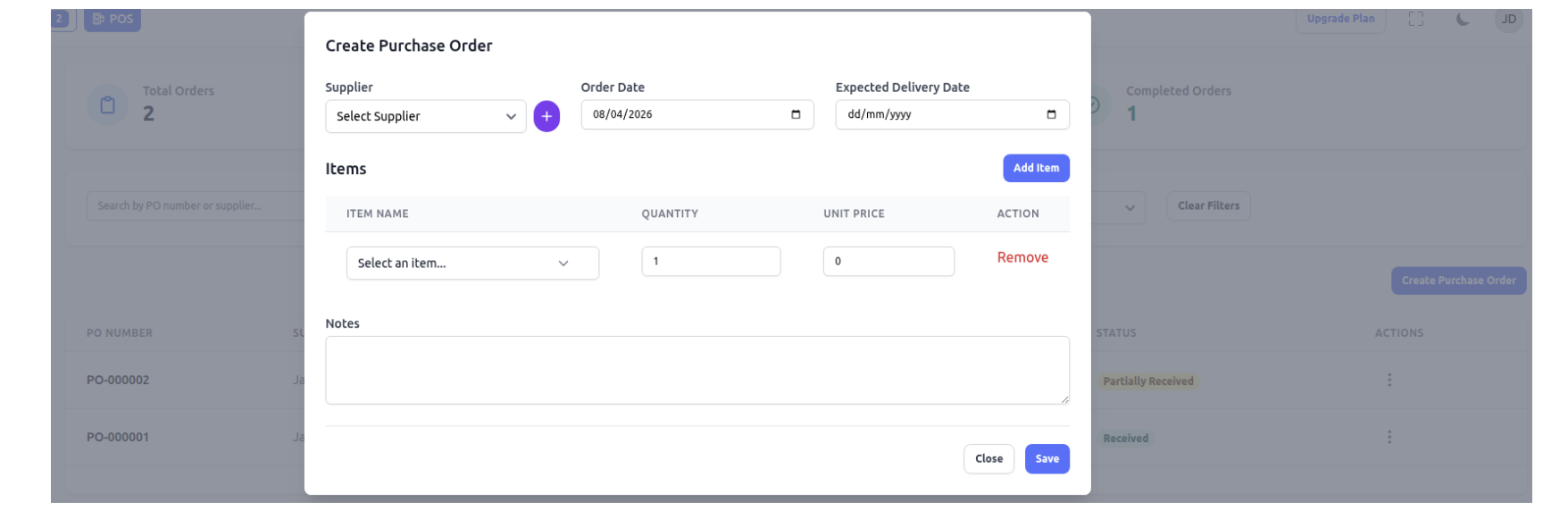Click Upgrade Plan button

pos(1340,19)
